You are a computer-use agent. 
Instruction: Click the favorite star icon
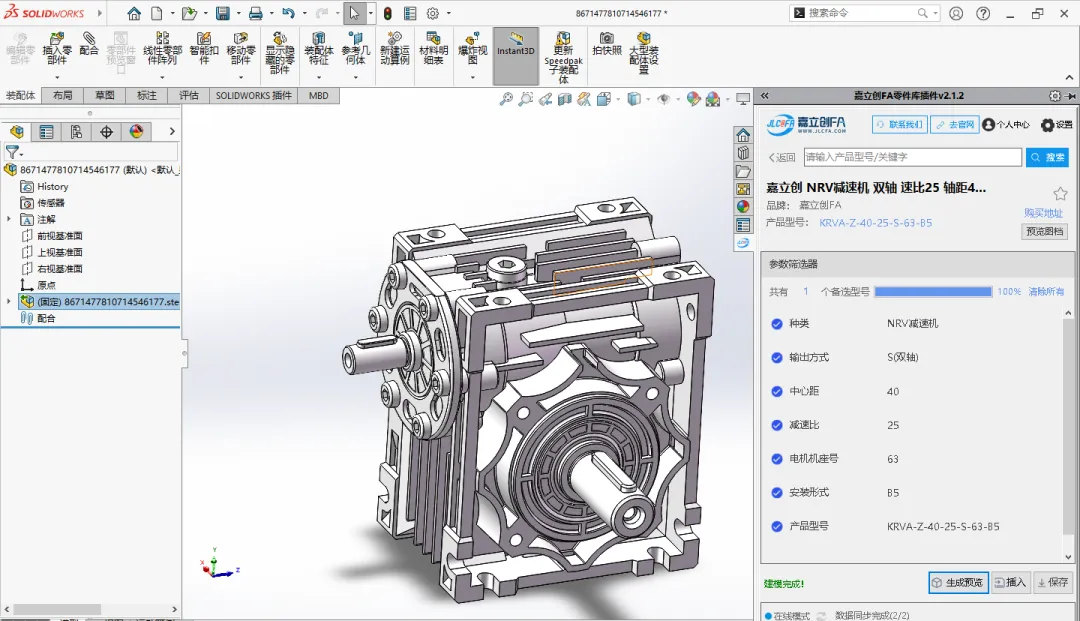click(x=1060, y=194)
